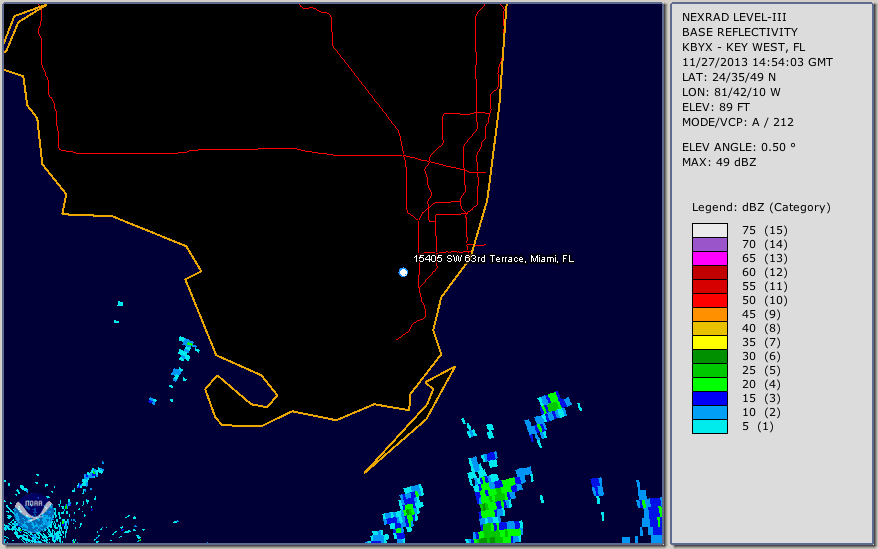Click the ELEV ANGLE: 0.50 text

coord(739,147)
